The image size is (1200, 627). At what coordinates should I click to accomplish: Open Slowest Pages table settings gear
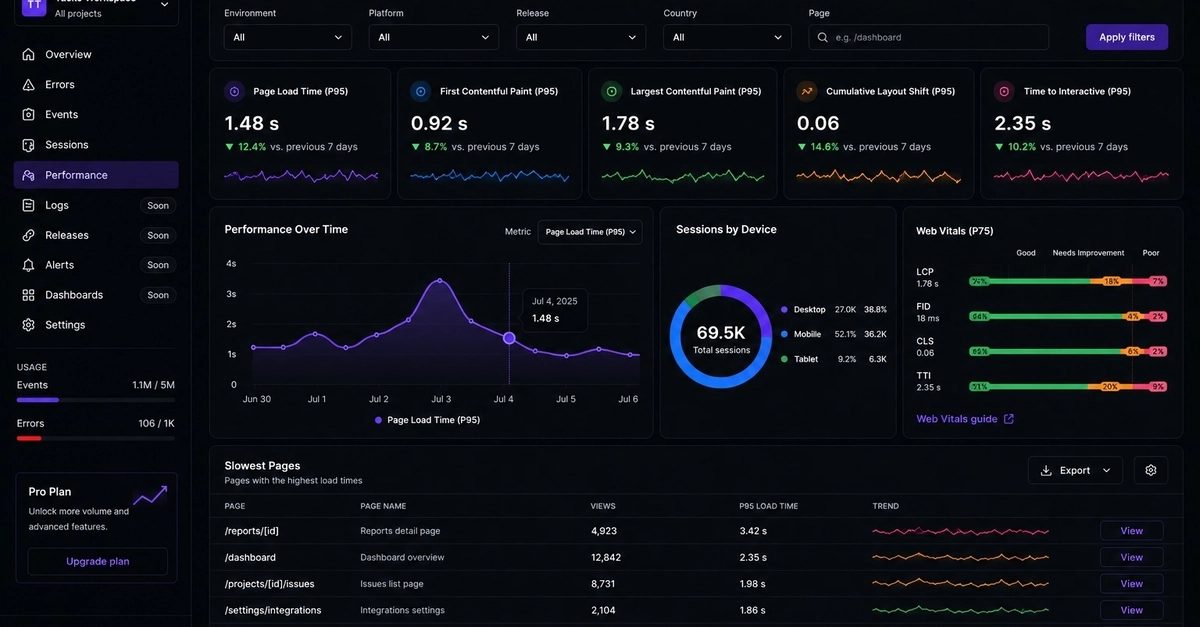click(x=1151, y=470)
